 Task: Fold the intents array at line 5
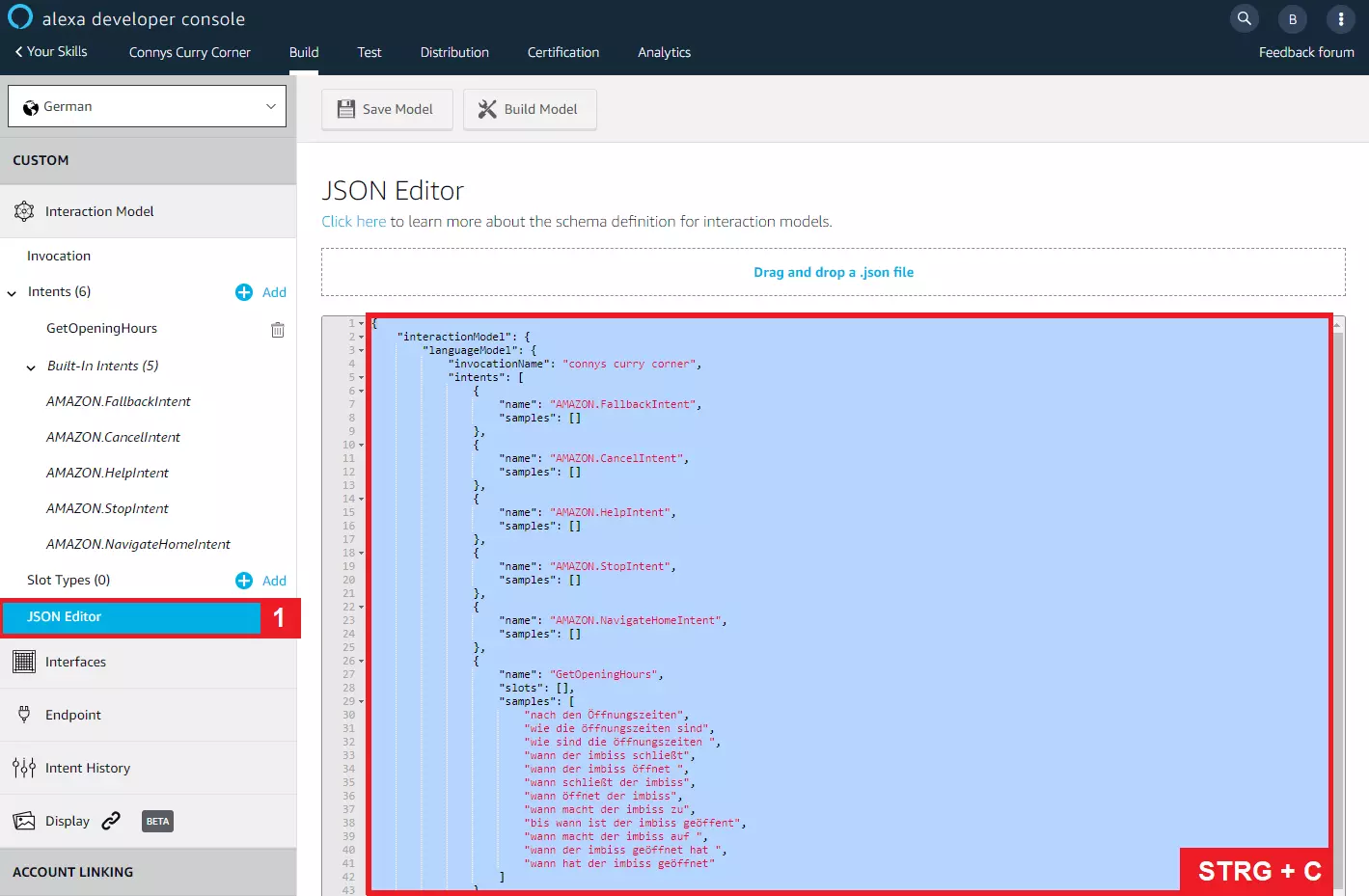pyautogui.click(x=362, y=377)
